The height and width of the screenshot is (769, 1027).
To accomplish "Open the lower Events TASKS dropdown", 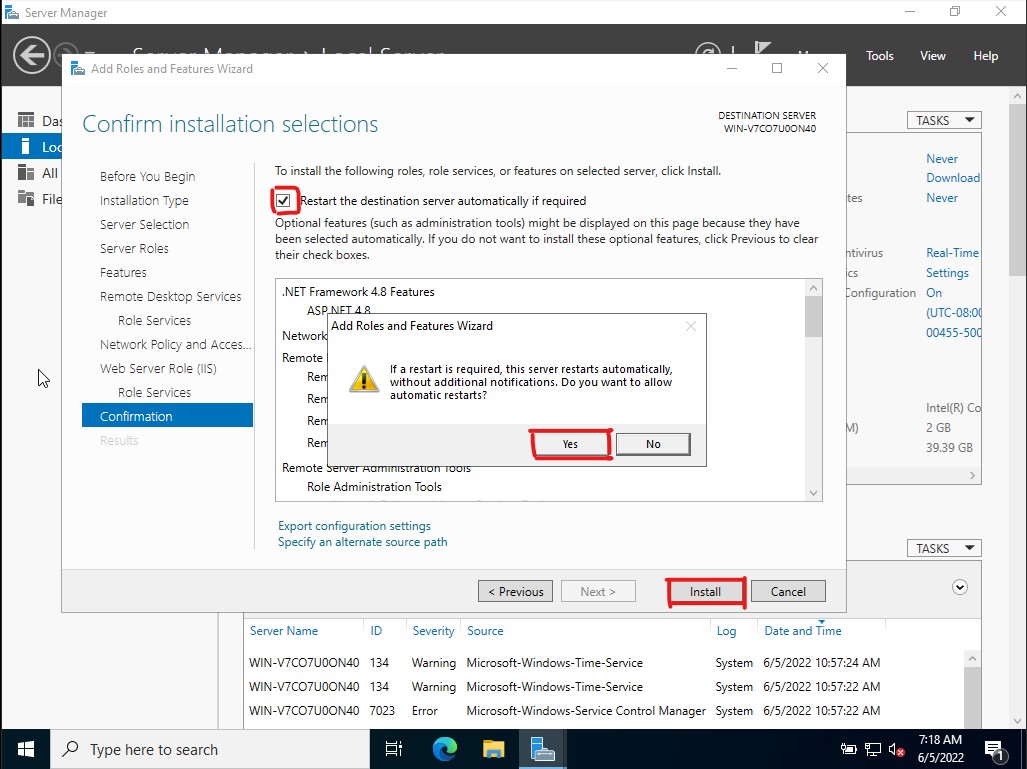I will (x=944, y=548).
